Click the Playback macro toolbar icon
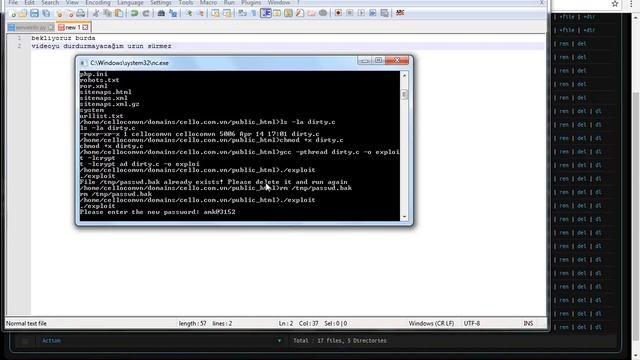This screenshot has height=360, width=640. [x=361, y=13]
